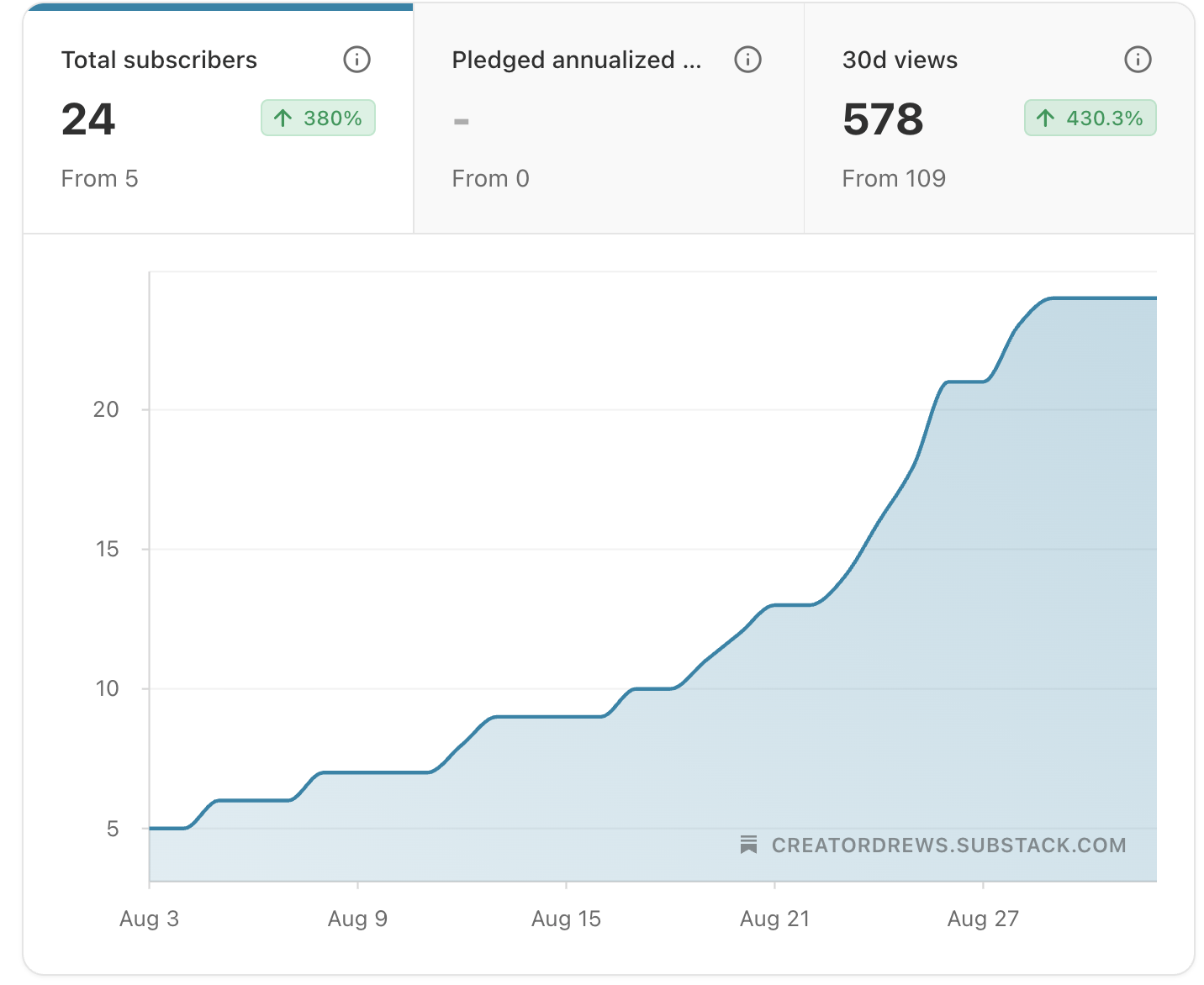Click the y-axis label 5

[113, 829]
